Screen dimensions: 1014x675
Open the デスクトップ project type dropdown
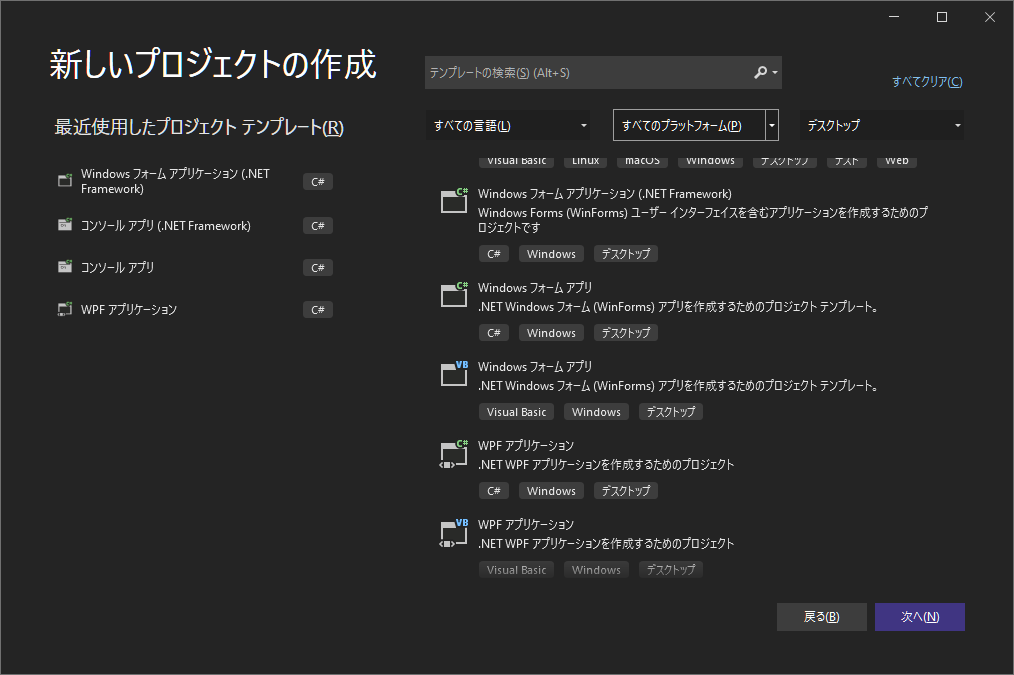click(881, 125)
